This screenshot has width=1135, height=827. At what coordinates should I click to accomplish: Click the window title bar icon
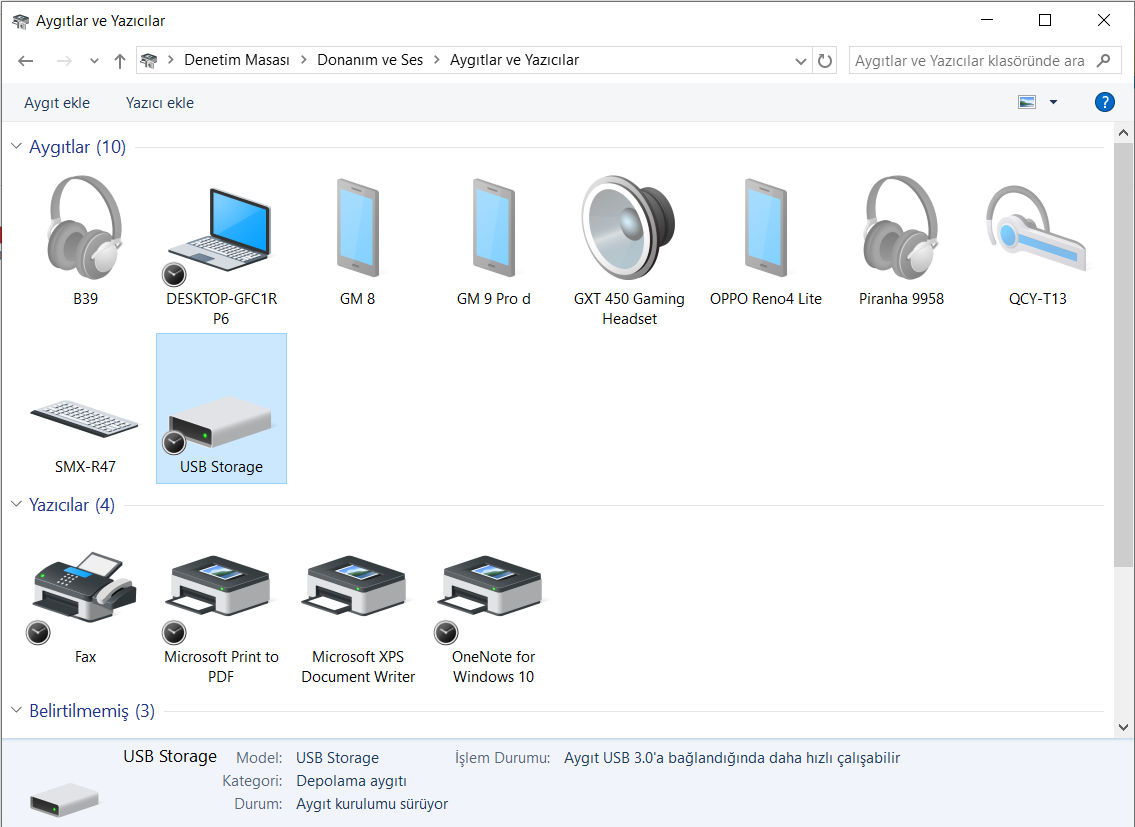click(21, 21)
